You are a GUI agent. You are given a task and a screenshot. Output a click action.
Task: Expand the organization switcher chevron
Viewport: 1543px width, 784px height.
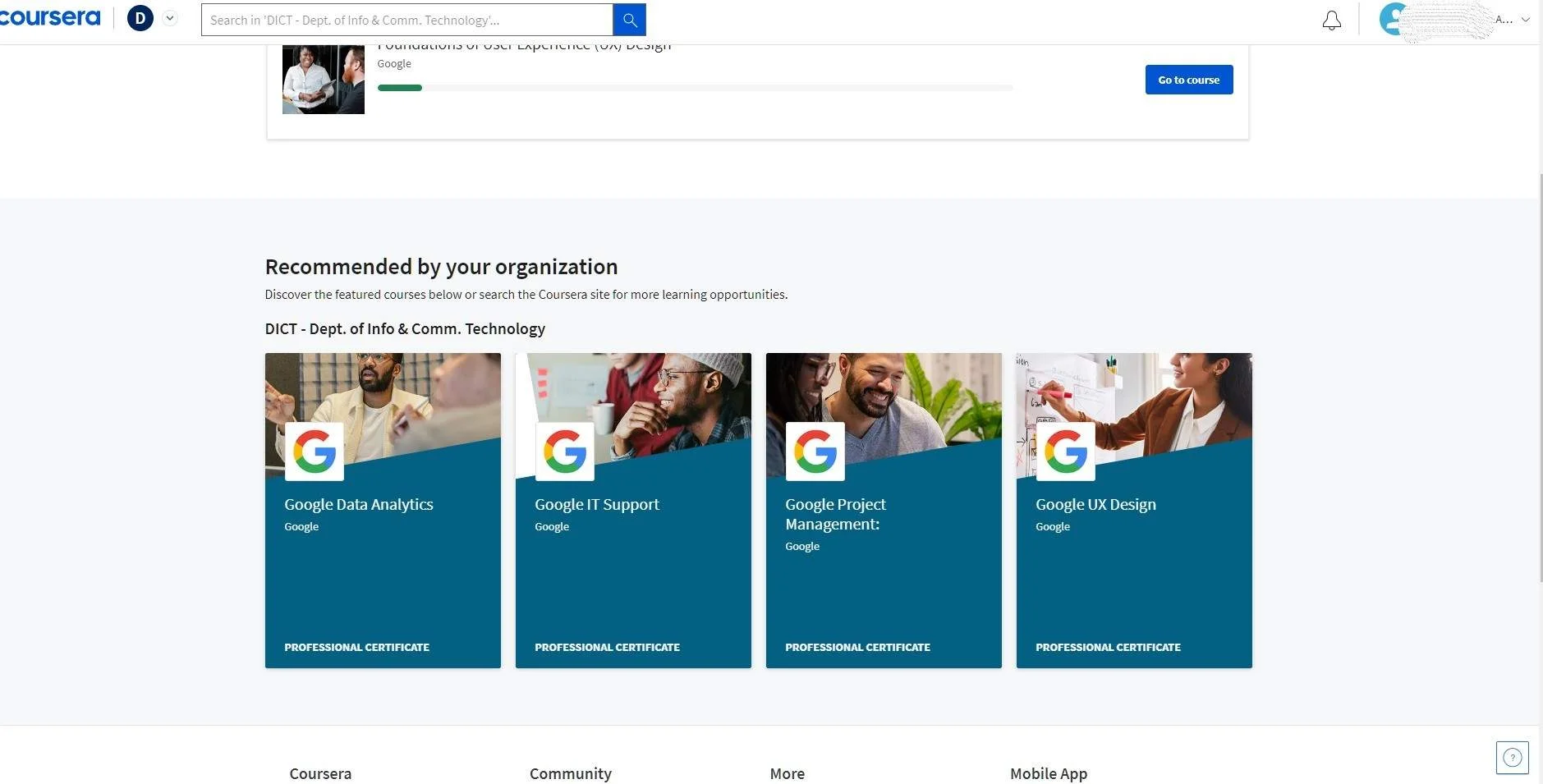pos(170,18)
